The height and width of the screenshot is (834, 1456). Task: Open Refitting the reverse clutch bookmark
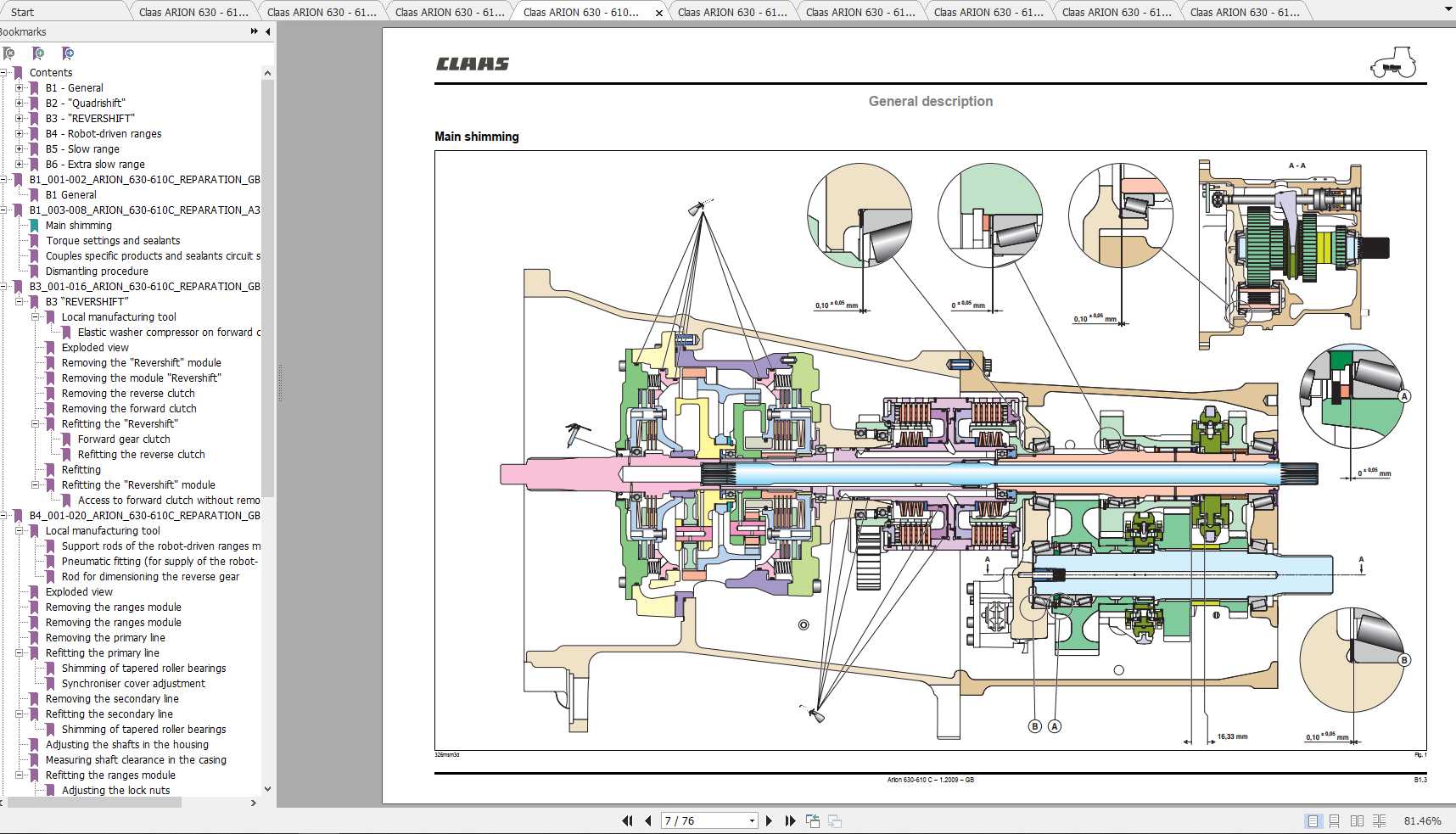point(142,455)
